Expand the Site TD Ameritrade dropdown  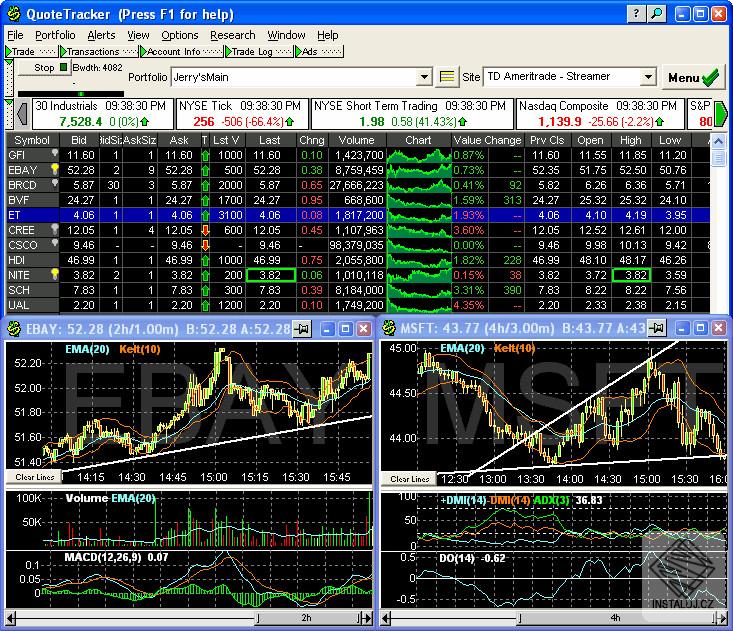click(648, 76)
